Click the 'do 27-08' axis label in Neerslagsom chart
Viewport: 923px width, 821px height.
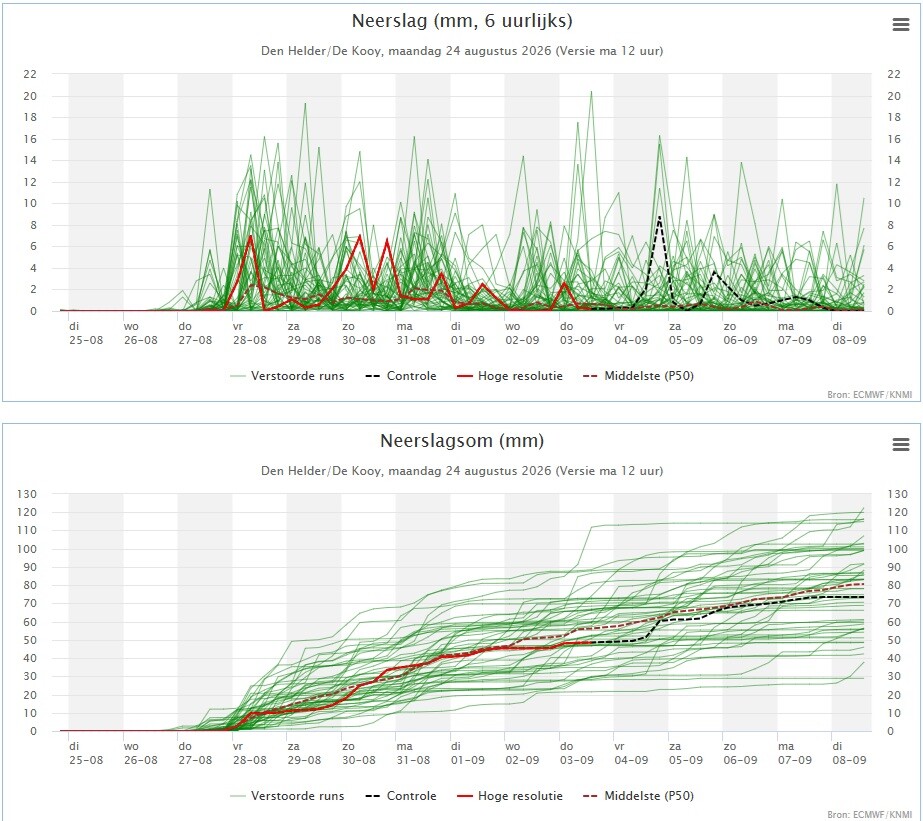click(195, 753)
